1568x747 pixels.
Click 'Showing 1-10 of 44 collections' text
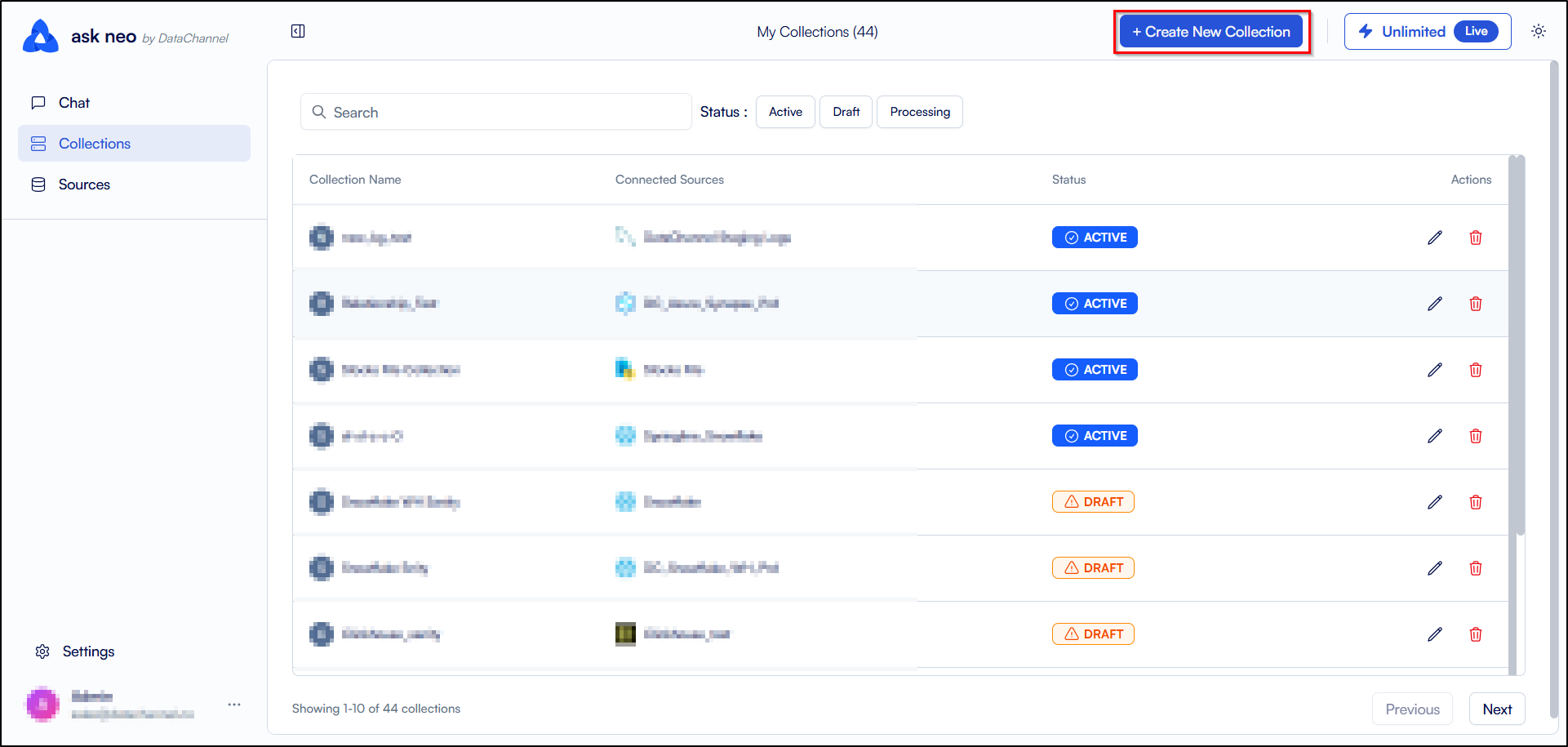[x=376, y=709]
